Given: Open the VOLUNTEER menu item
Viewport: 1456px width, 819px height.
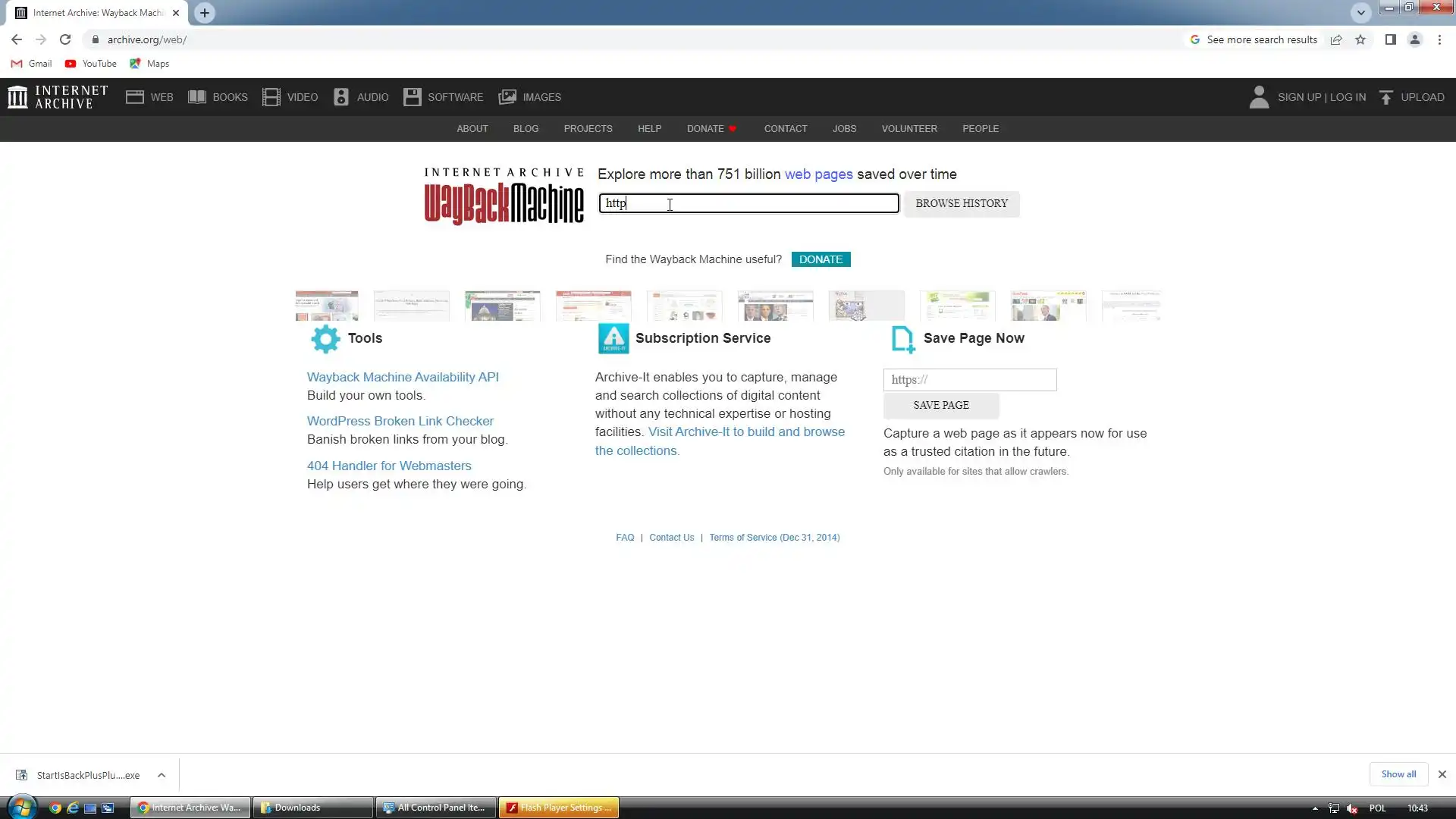Looking at the screenshot, I should (909, 129).
